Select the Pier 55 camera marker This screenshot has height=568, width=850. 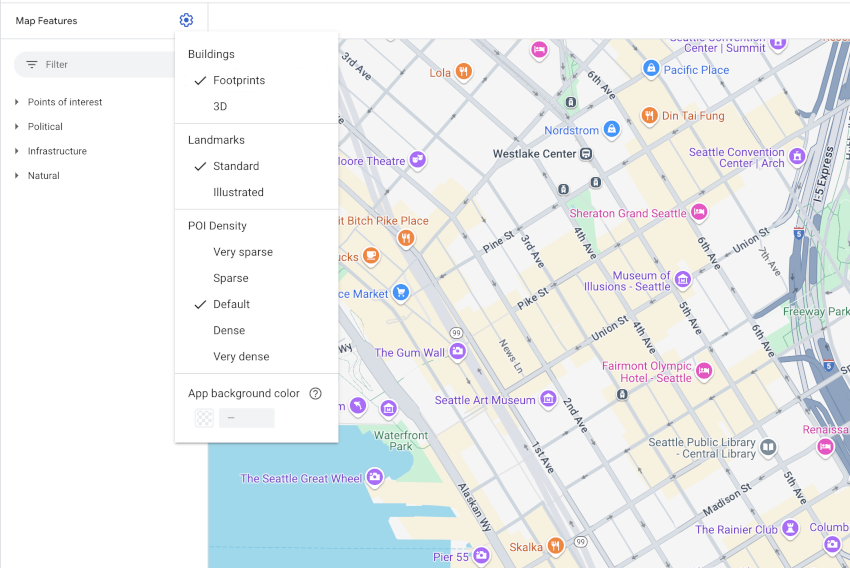481,556
